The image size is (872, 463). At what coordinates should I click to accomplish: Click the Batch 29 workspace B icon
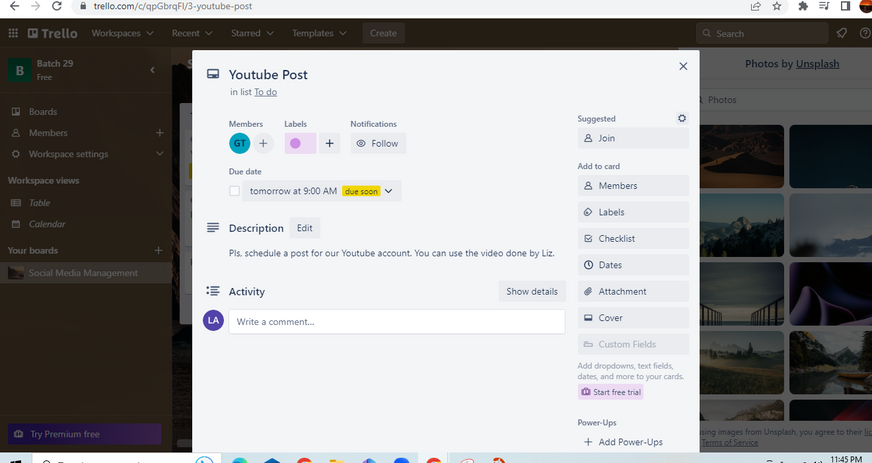pos(19,70)
